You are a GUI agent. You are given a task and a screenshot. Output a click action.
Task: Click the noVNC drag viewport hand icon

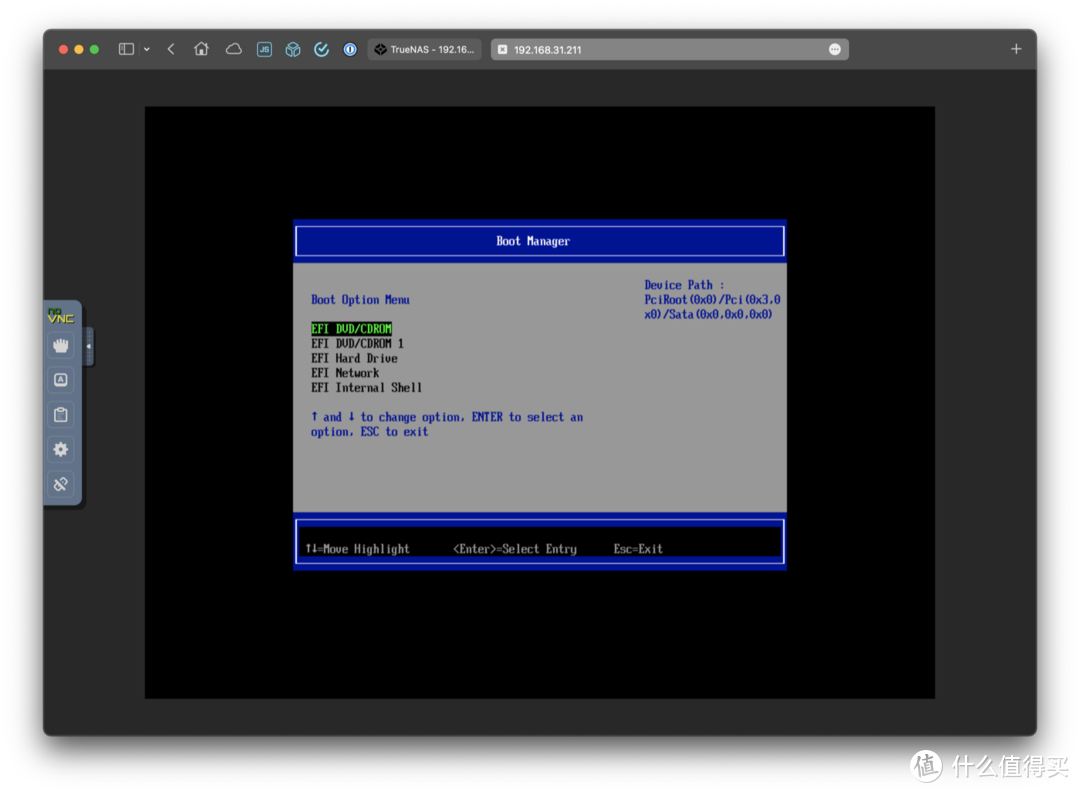[x=61, y=346]
